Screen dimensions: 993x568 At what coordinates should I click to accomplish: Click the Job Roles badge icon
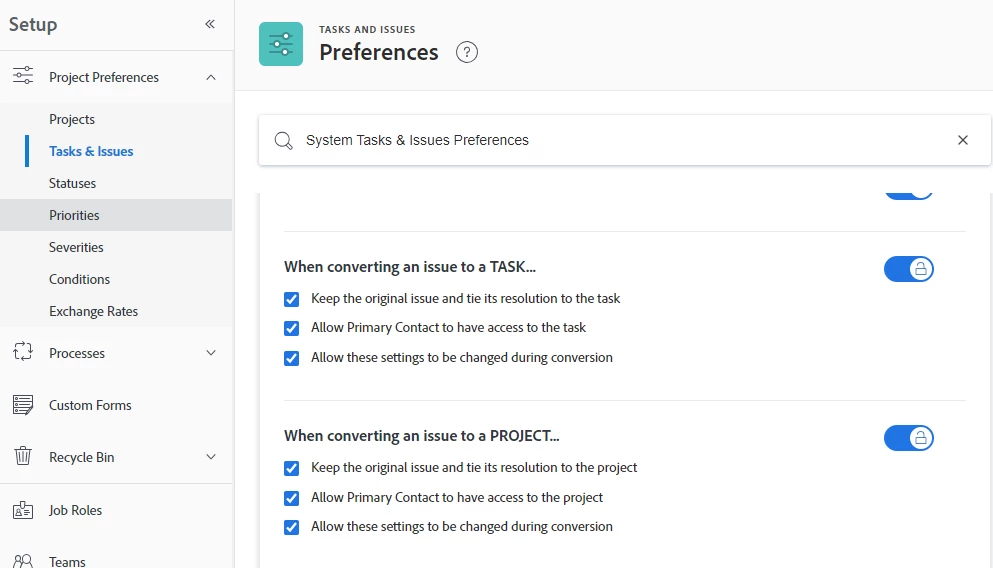(23, 510)
